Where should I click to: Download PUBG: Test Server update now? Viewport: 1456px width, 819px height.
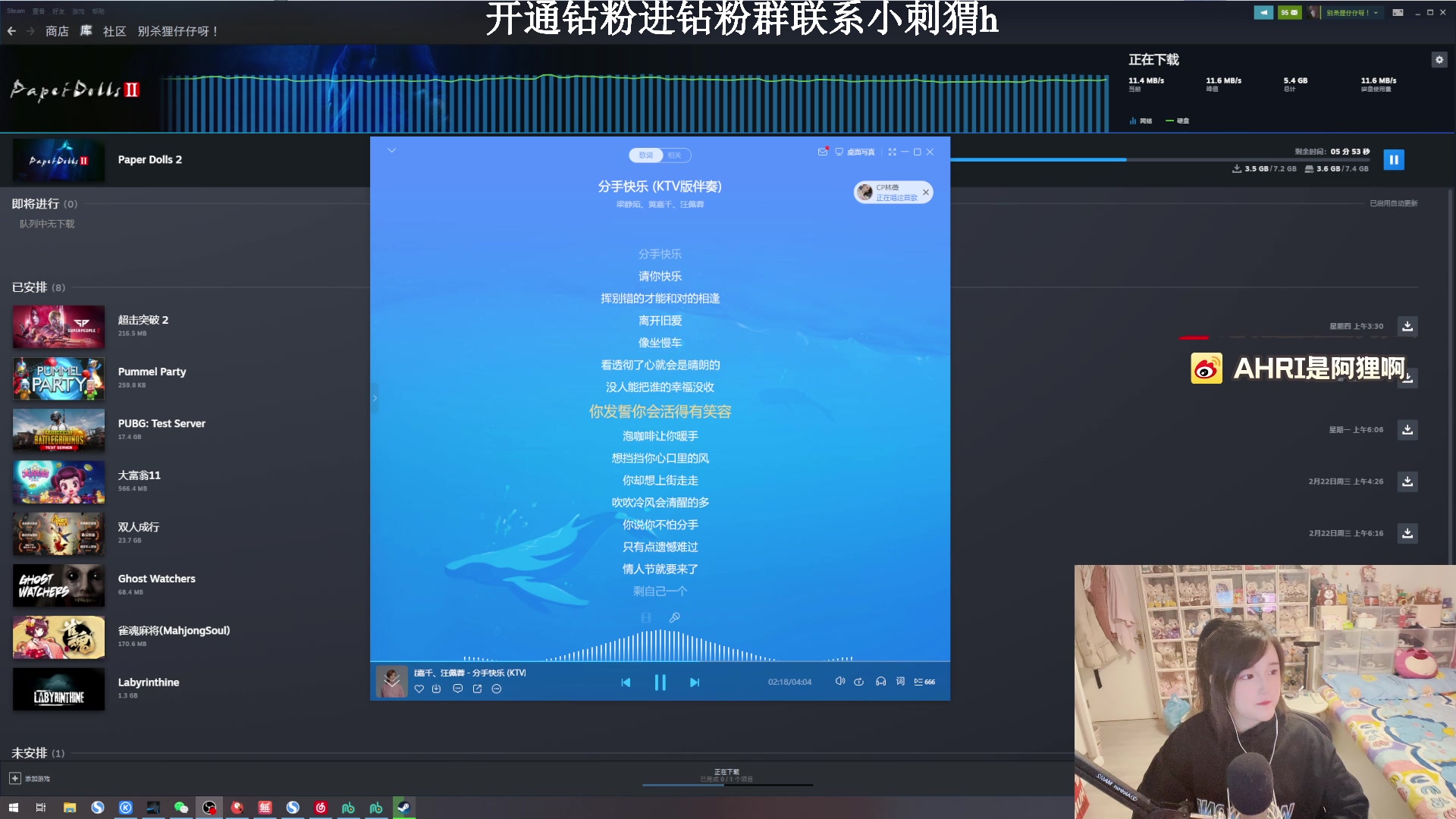[x=1407, y=430]
